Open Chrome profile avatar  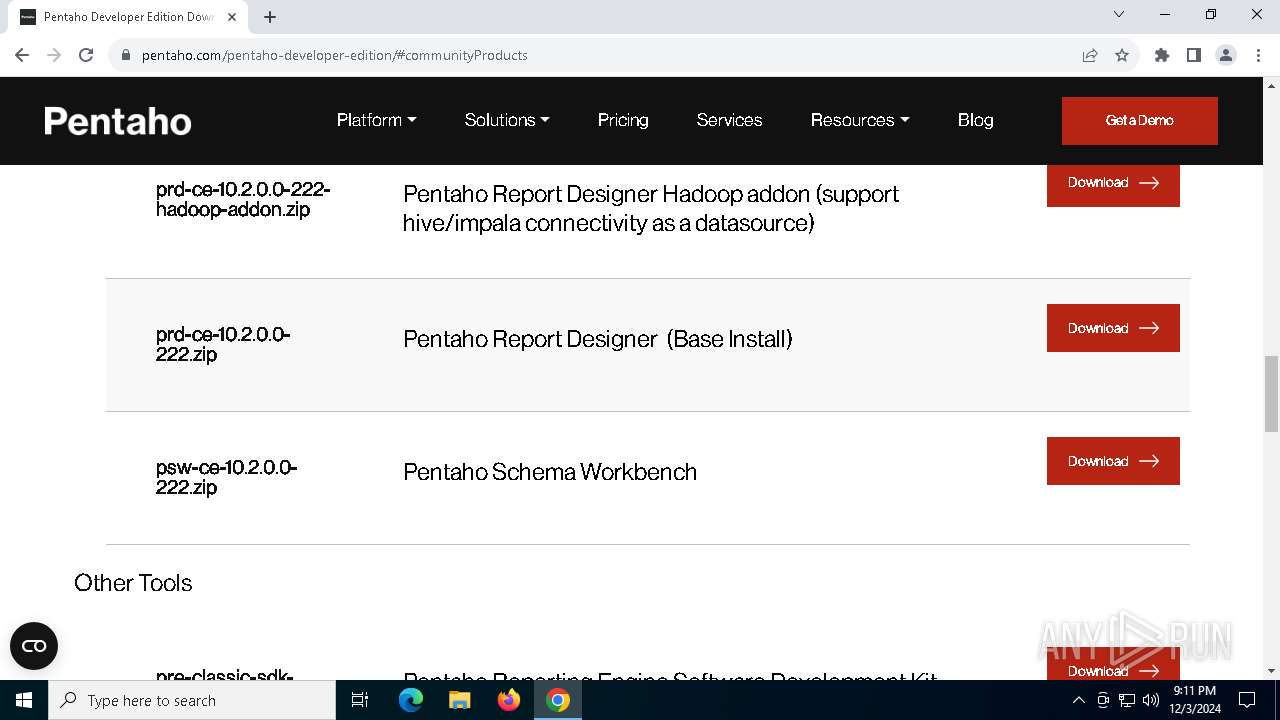[1226, 55]
